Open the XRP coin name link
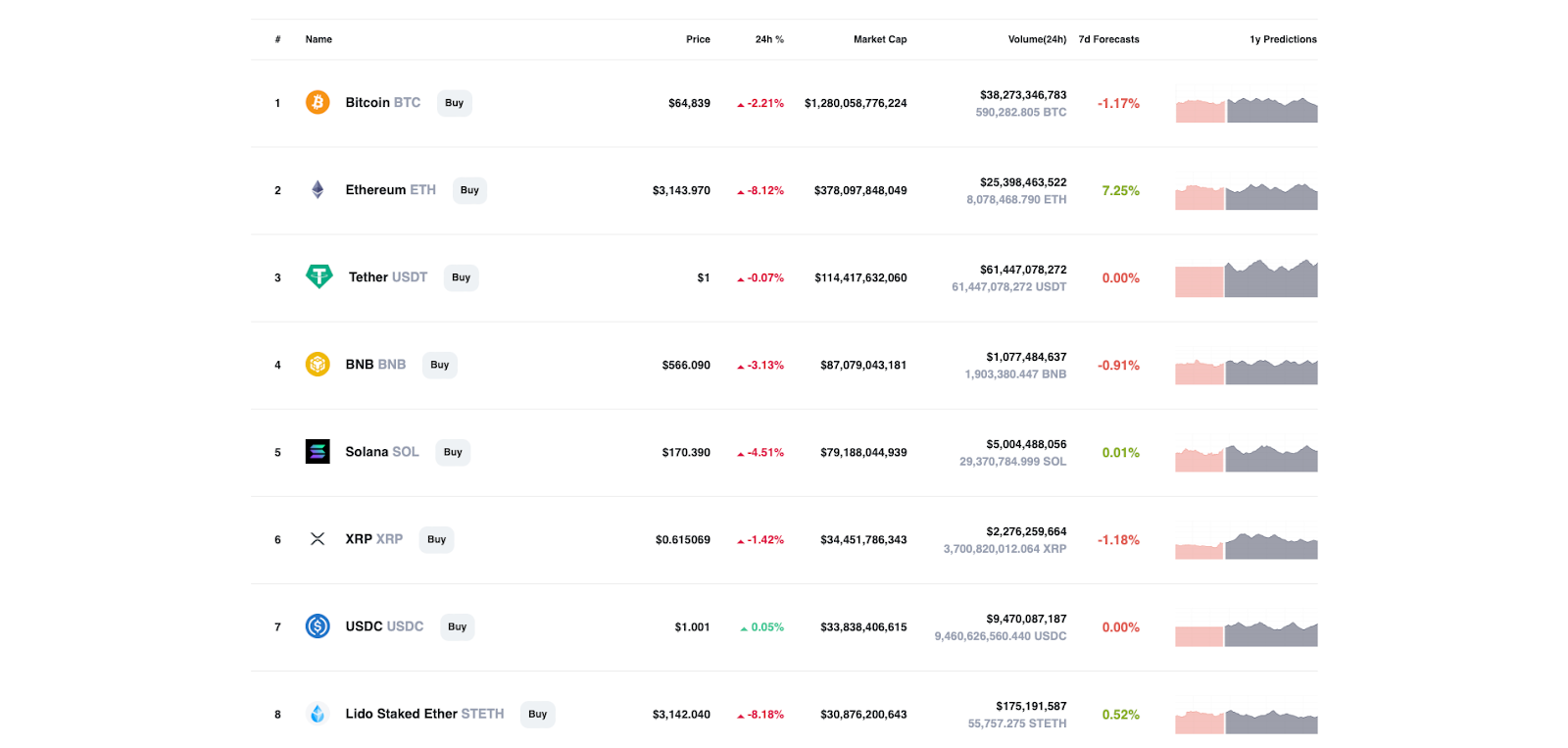 pyautogui.click(x=373, y=538)
